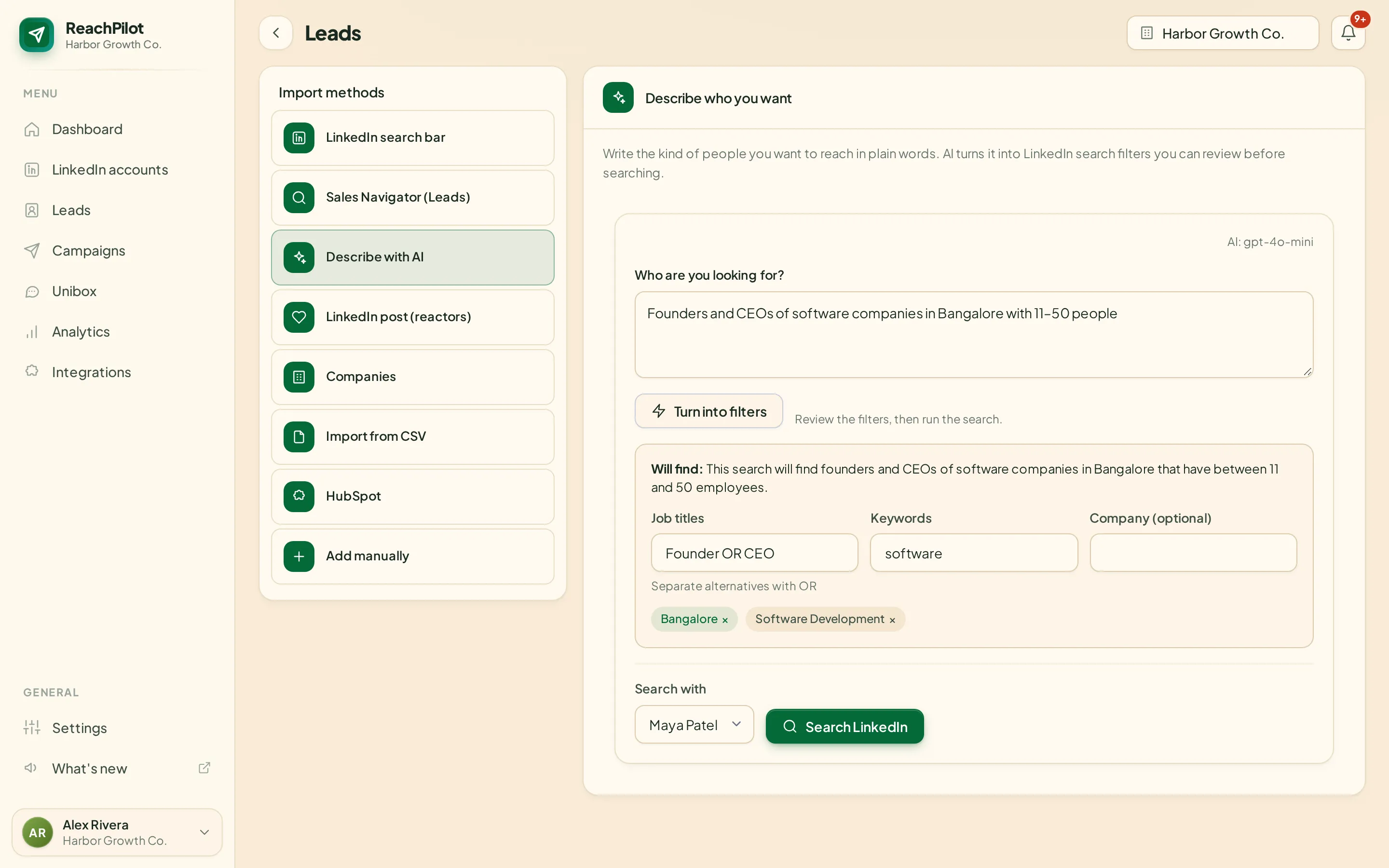
Task: Click the ReachPilot paper plane logo
Action: coord(36,34)
